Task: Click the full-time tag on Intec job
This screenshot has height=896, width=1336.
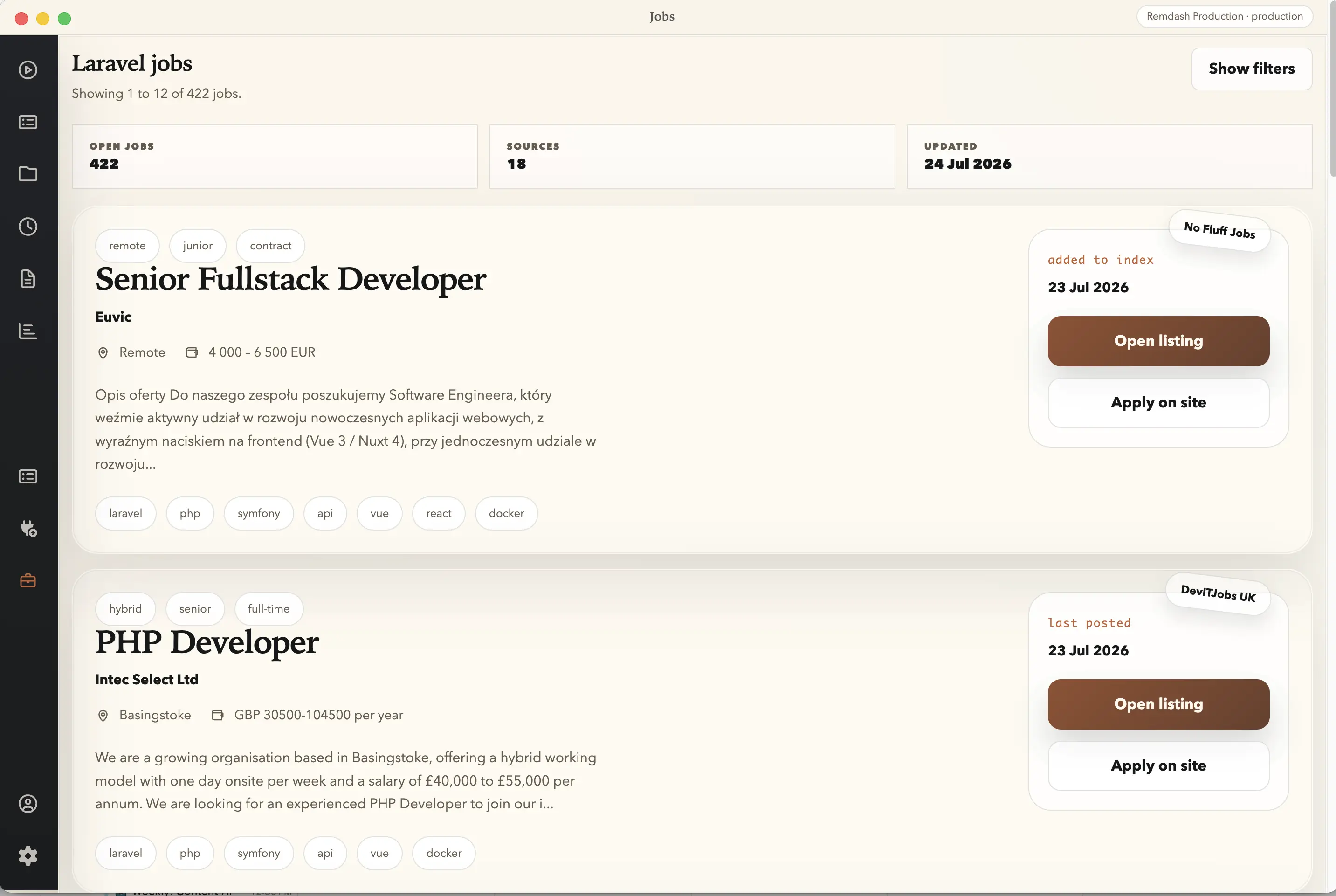Action: [x=269, y=608]
